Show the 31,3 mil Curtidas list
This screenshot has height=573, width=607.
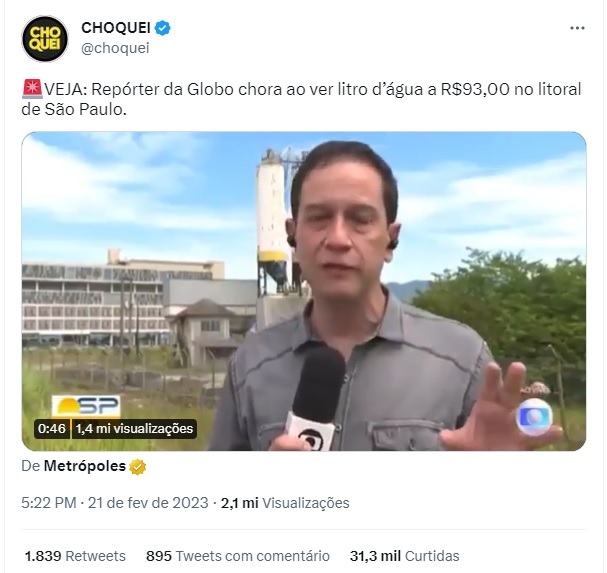point(405,556)
